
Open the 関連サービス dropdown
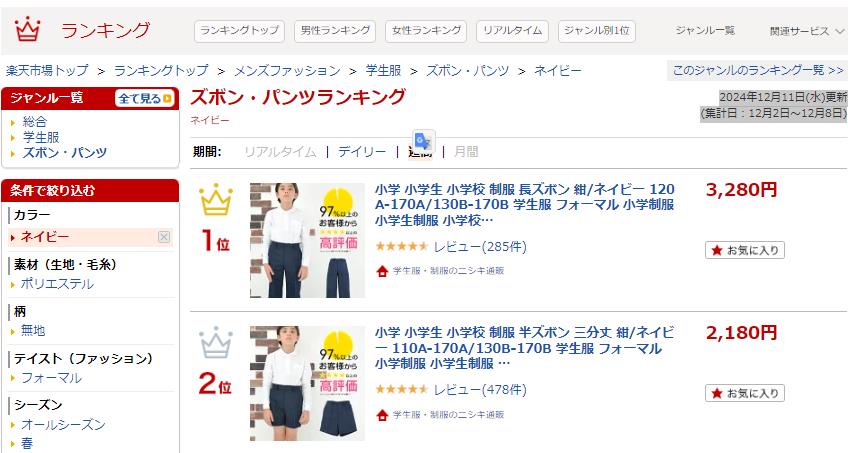806,31
